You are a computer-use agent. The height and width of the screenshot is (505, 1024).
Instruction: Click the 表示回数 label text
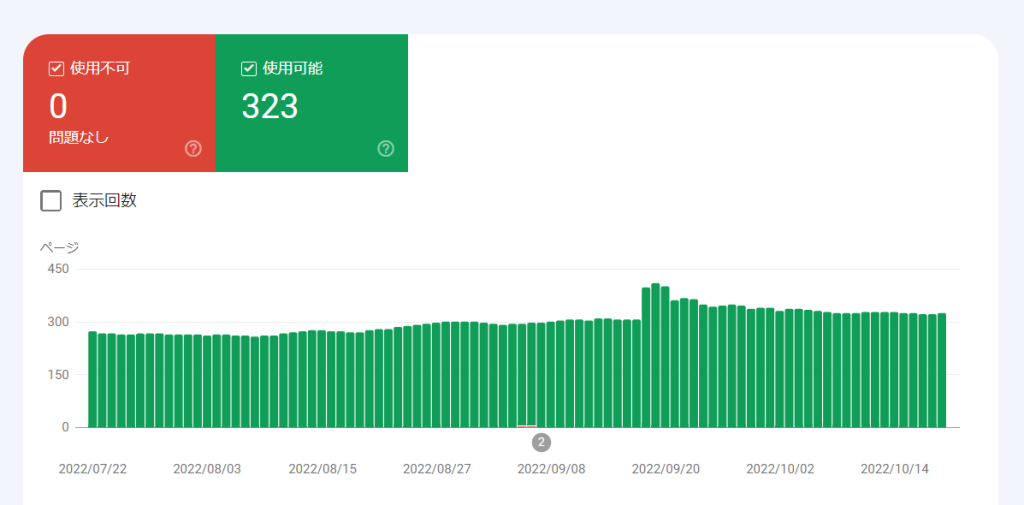pos(104,201)
